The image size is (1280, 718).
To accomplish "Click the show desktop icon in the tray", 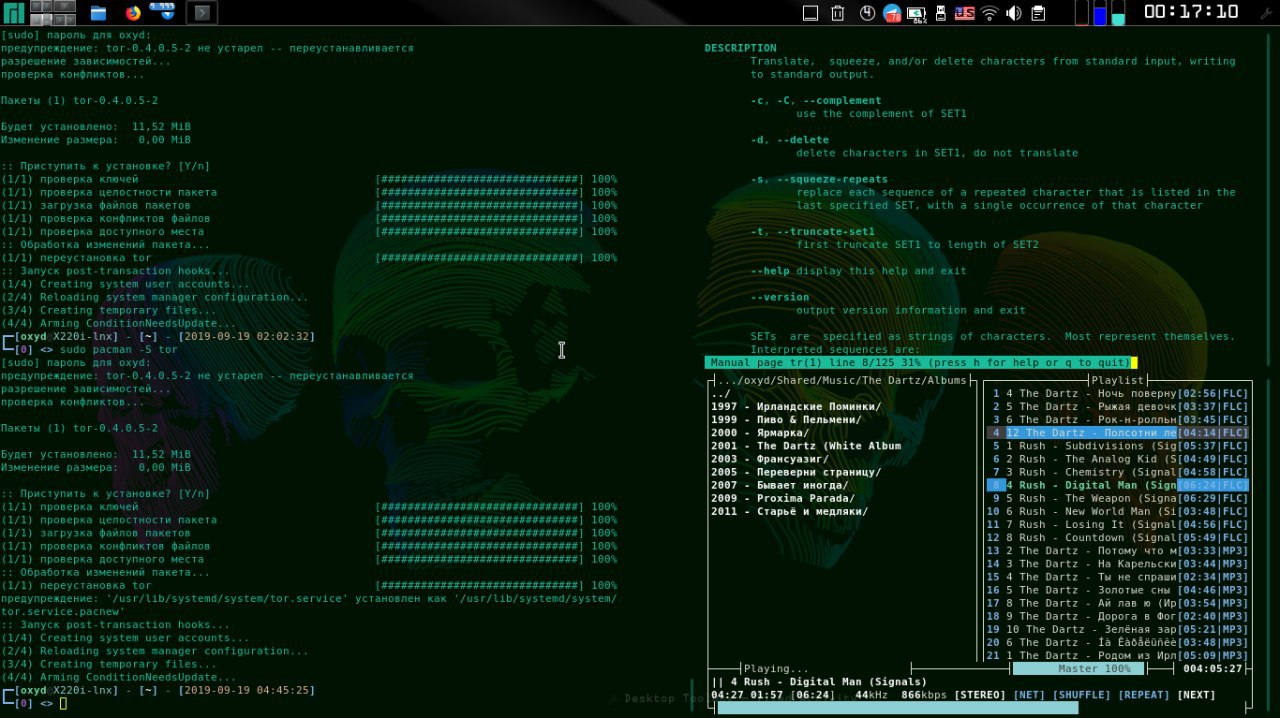I will point(811,13).
